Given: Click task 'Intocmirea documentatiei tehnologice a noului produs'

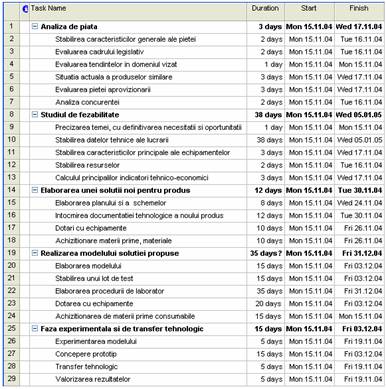Looking at the screenshot, I should 139,216.
